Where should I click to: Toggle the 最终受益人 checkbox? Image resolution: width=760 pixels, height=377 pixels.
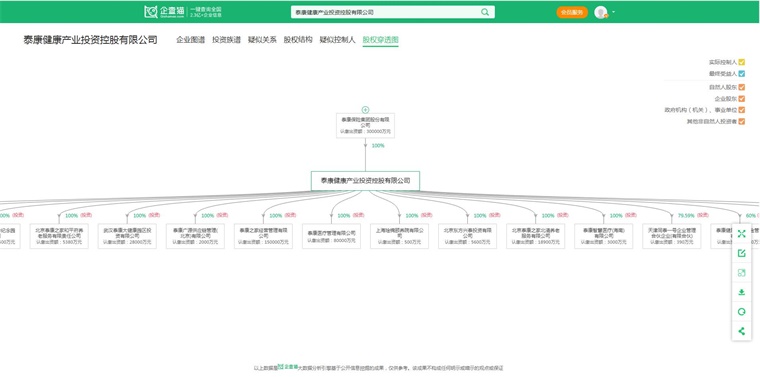click(x=742, y=74)
